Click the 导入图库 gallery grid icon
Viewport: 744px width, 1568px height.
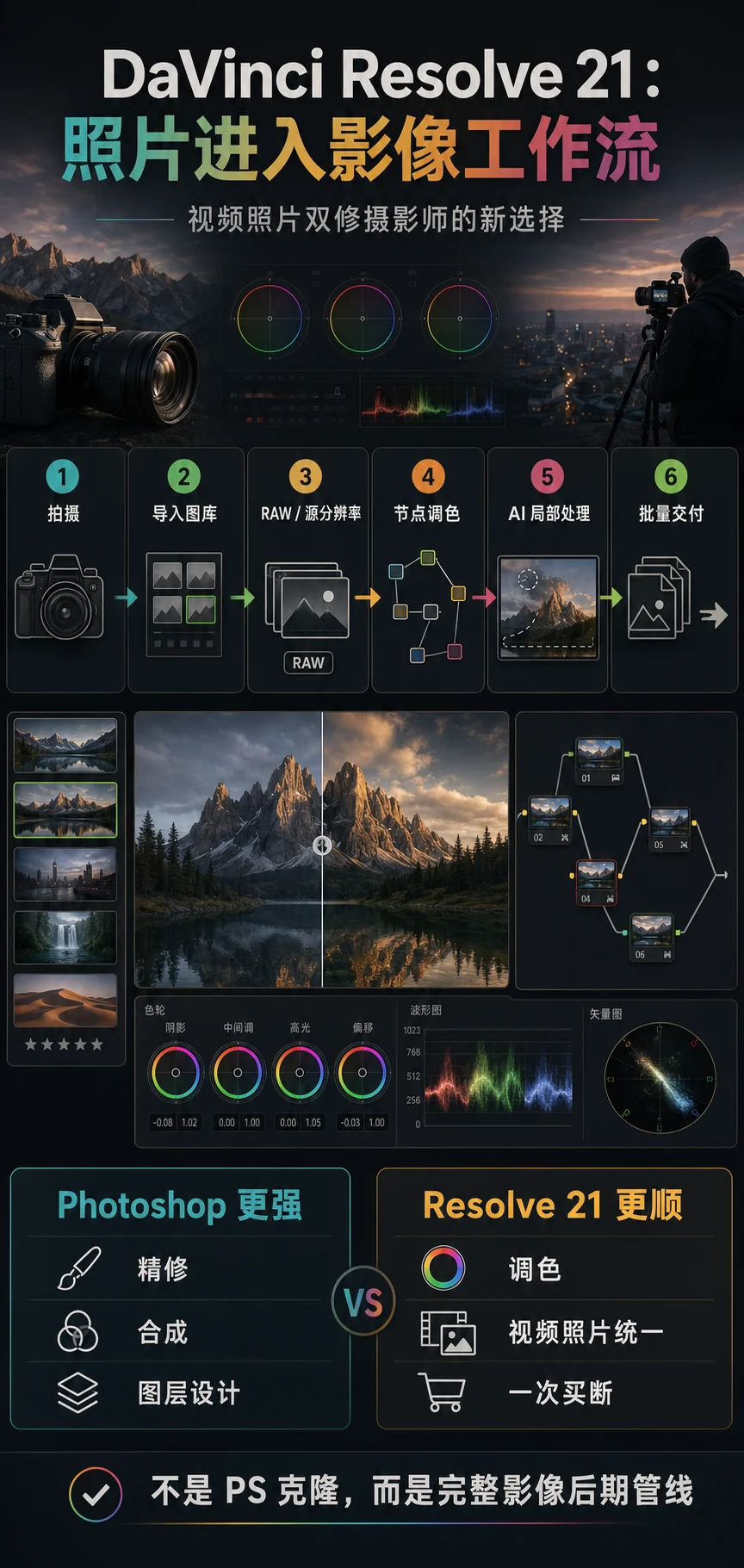(x=183, y=604)
